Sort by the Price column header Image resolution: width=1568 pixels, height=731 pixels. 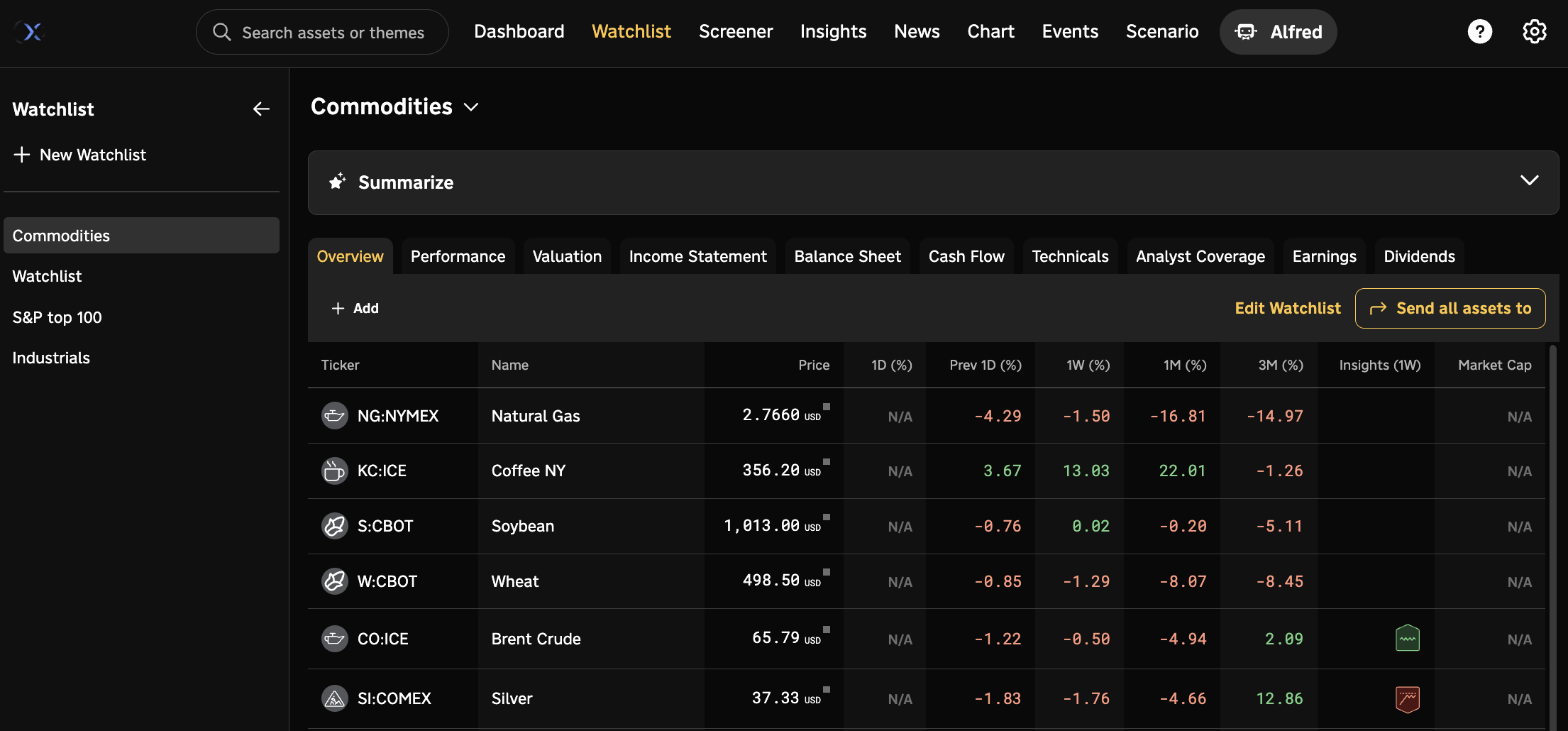coord(814,365)
